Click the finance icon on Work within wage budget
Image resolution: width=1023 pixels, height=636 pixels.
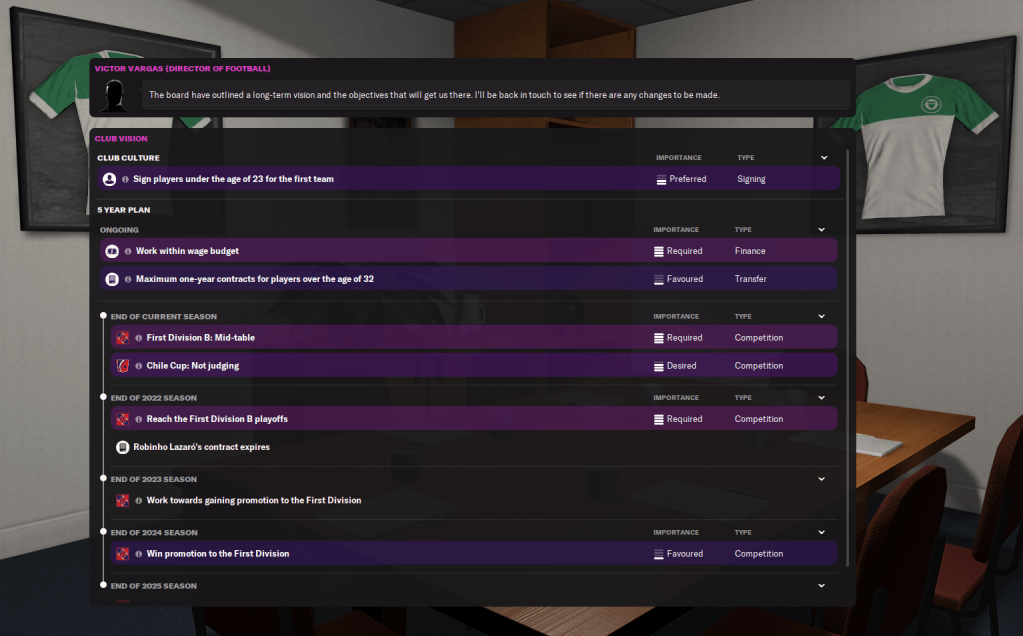[112, 251]
